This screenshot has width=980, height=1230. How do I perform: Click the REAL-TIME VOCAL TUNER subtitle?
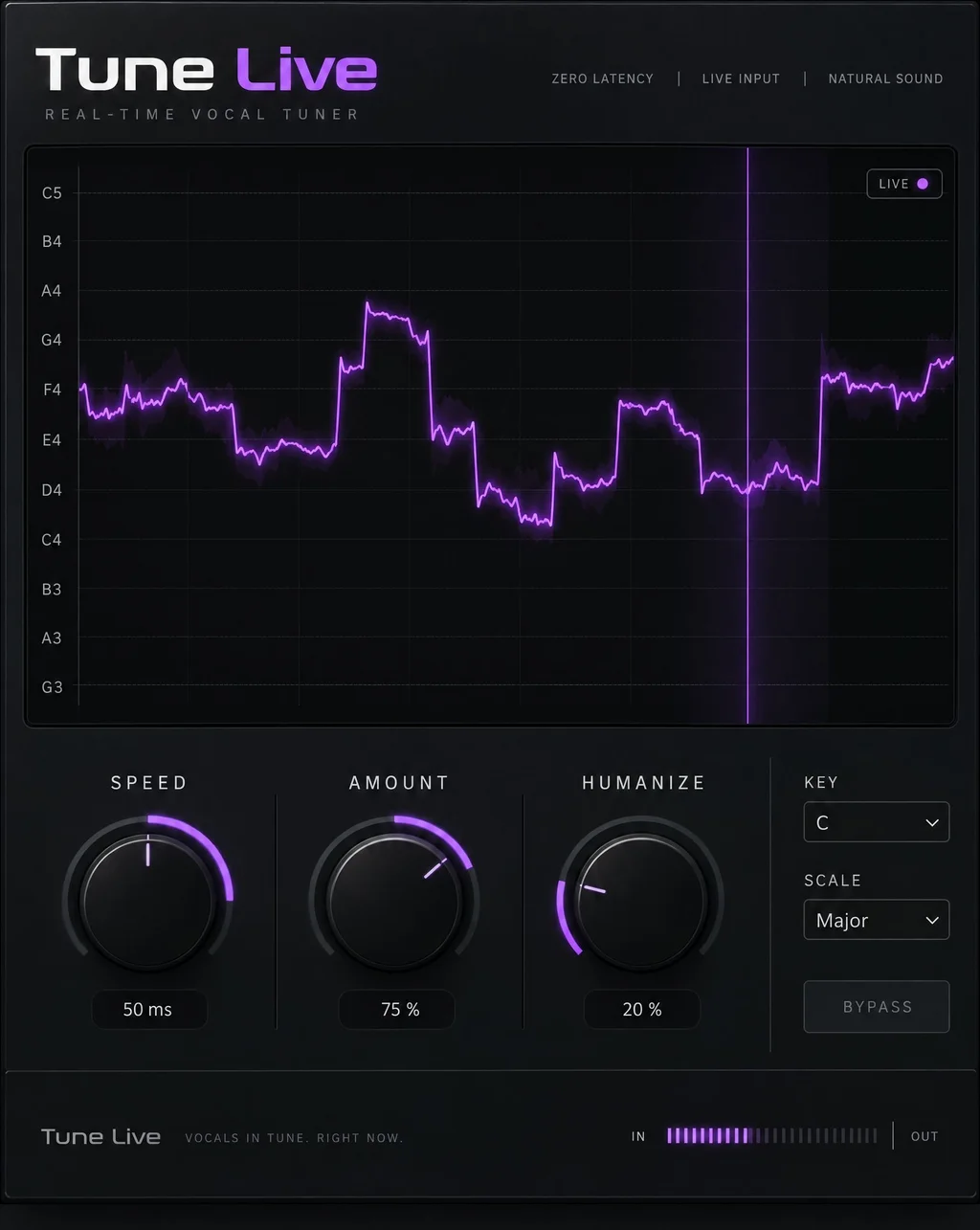203,115
